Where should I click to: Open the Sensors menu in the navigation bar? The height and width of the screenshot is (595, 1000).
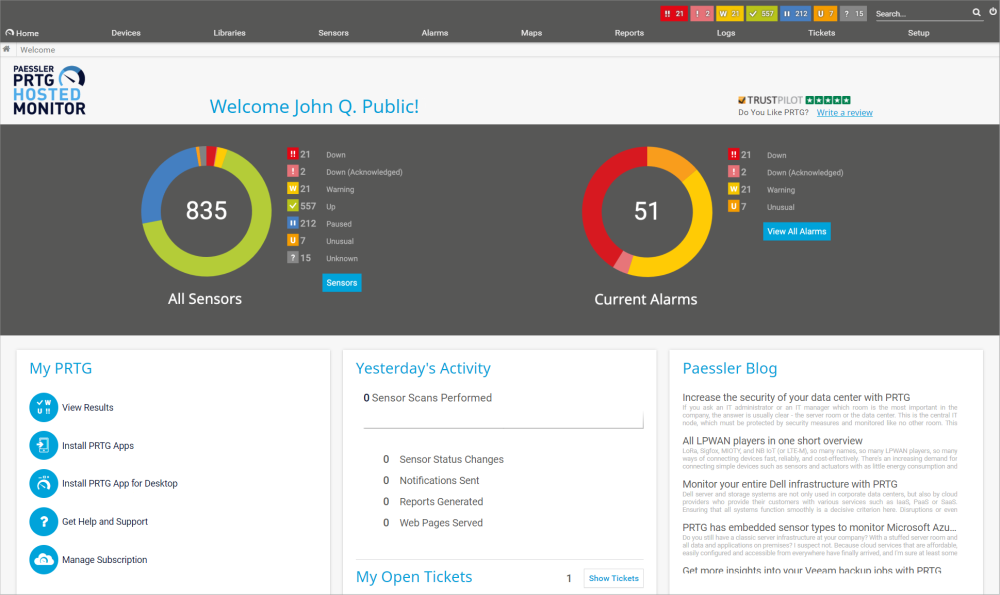coord(333,33)
